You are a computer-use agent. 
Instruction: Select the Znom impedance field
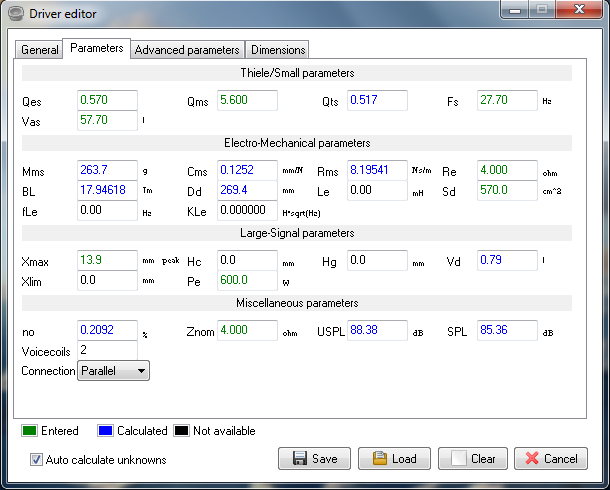247,330
